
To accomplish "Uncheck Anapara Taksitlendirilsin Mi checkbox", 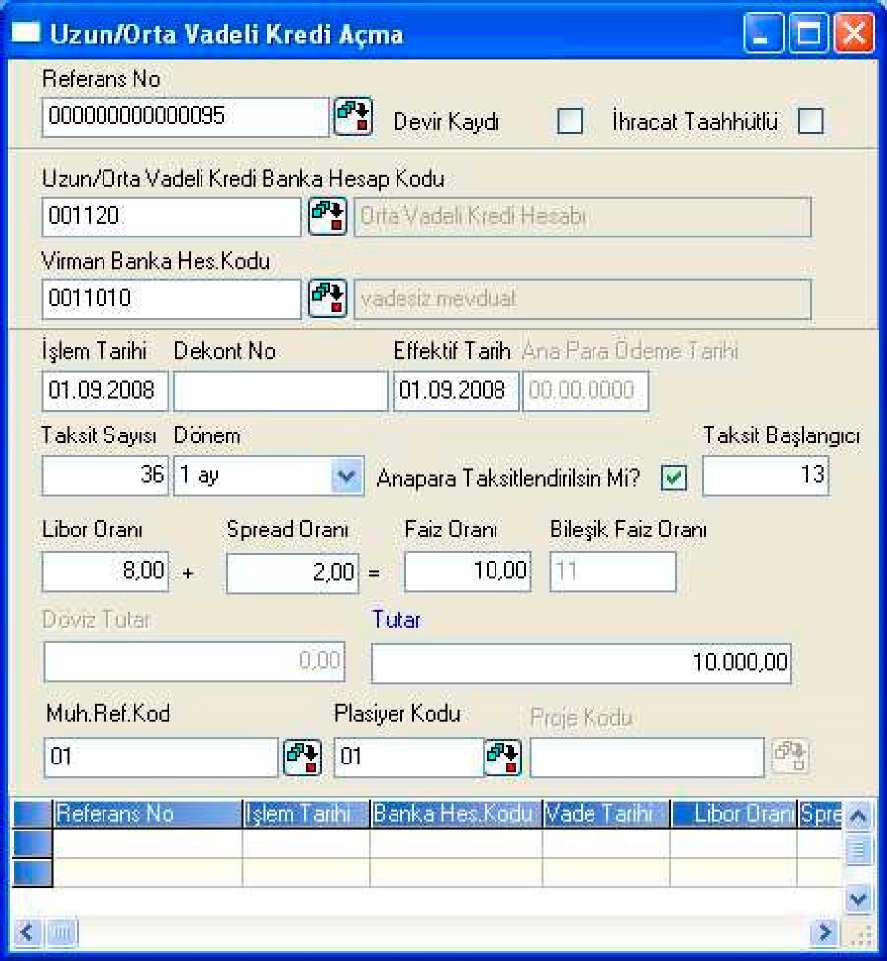I will (674, 477).
